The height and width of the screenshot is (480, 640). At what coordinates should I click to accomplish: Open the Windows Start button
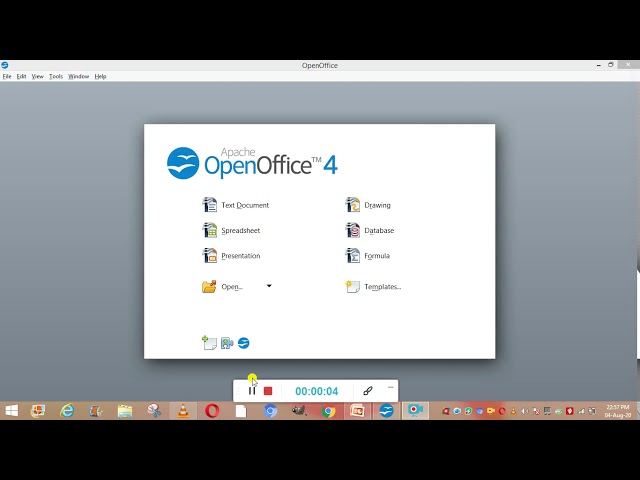point(11,411)
